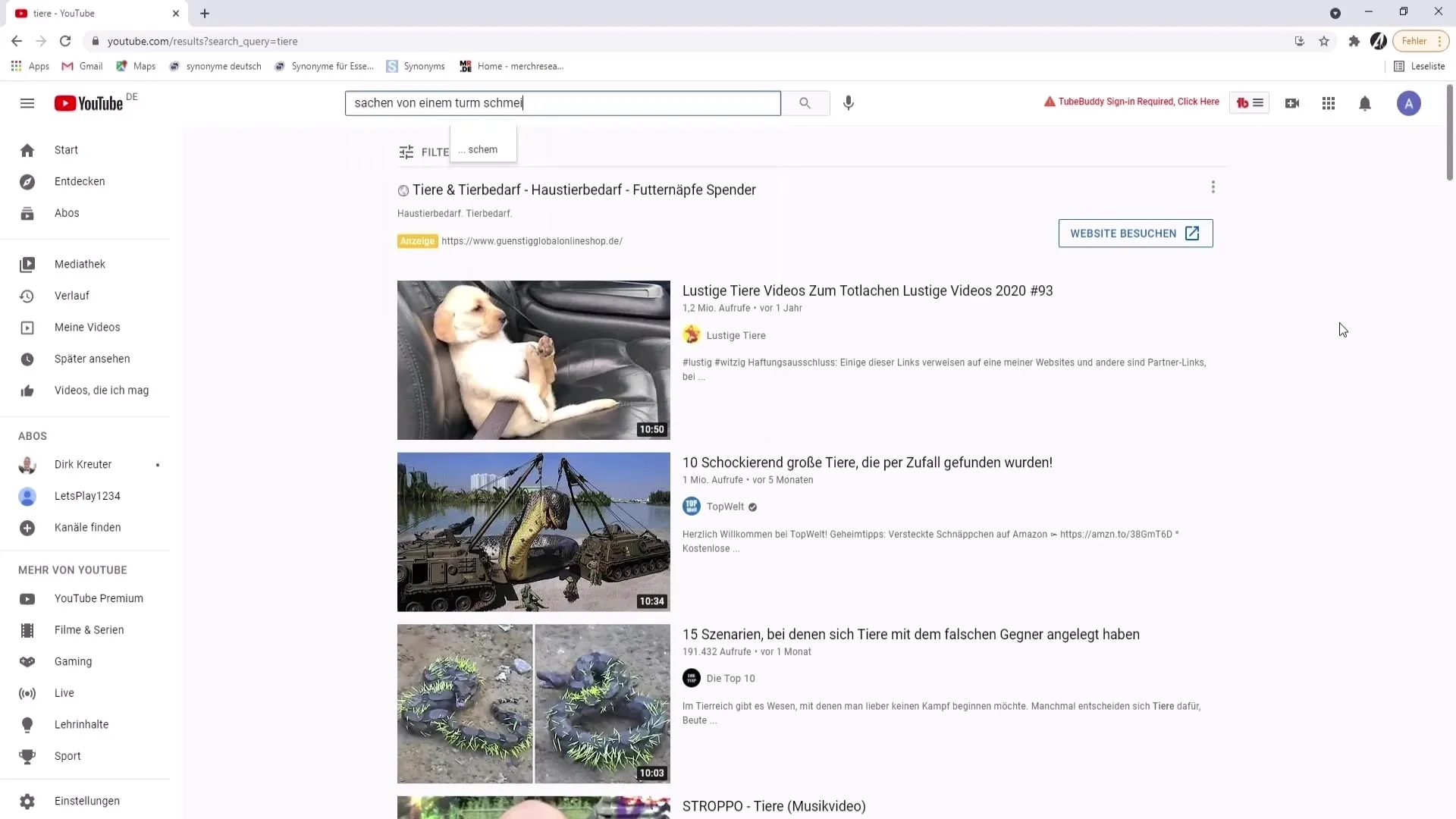Click the YouTube search icon
The height and width of the screenshot is (819, 1456).
(x=806, y=102)
